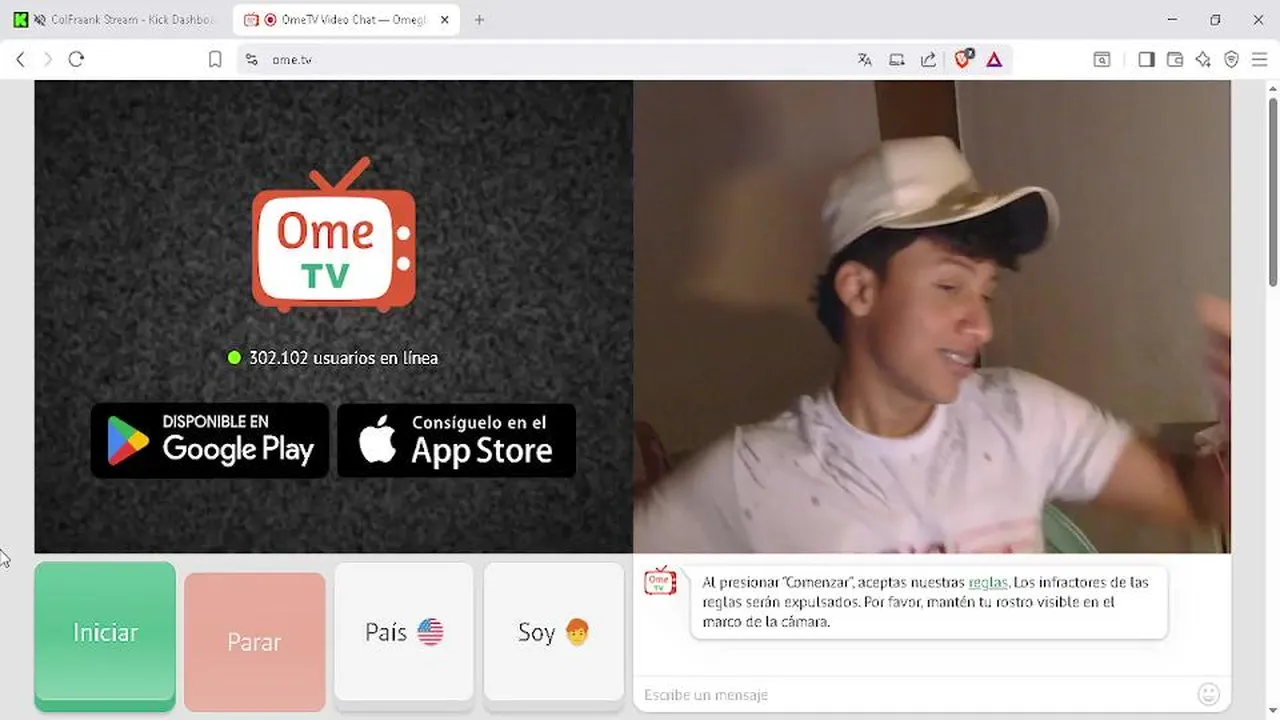Click the Consíguelo en el App Store badge
The height and width of the screenshot is (720, 1280).
(x=456, y=440)
